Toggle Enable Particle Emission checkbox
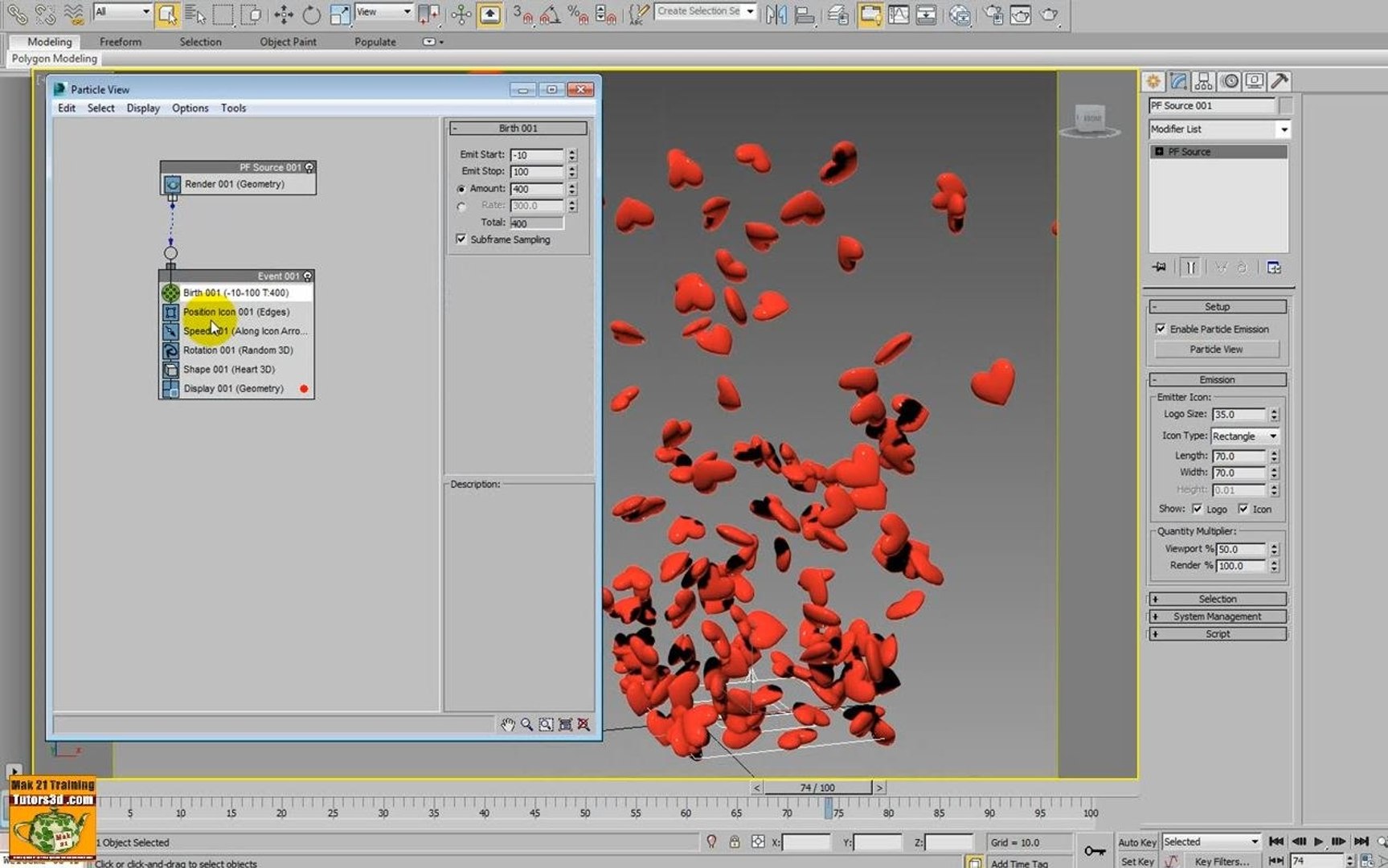This screenshot has height=868, width=1388. (x=1161, y=329)
